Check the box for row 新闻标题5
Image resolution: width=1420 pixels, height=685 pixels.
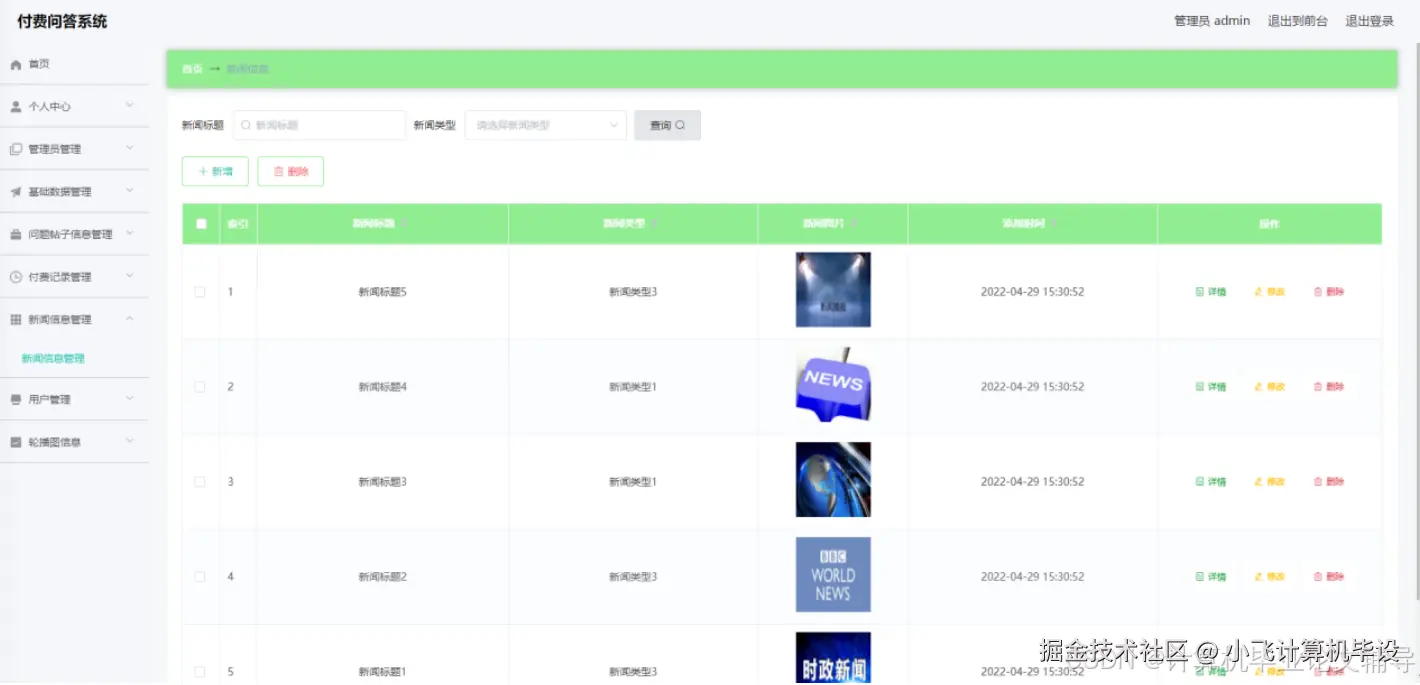(x=200, y=292)
